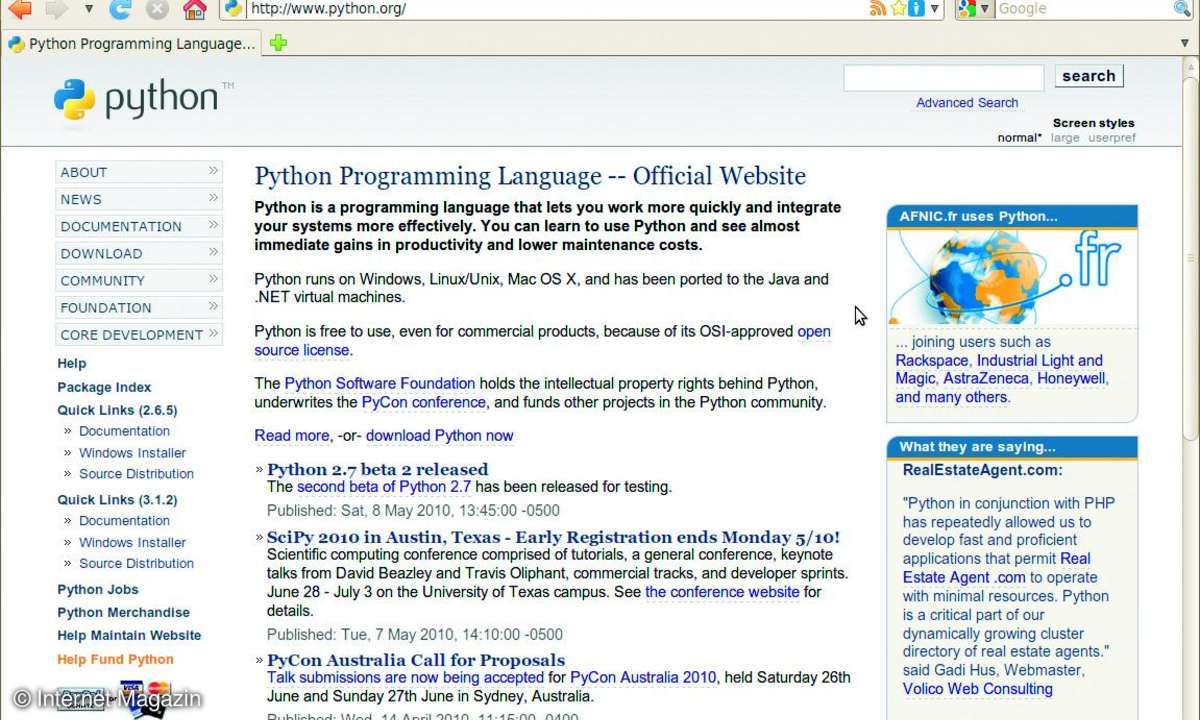Open the Advanced Search link

[x=967, y=103]
